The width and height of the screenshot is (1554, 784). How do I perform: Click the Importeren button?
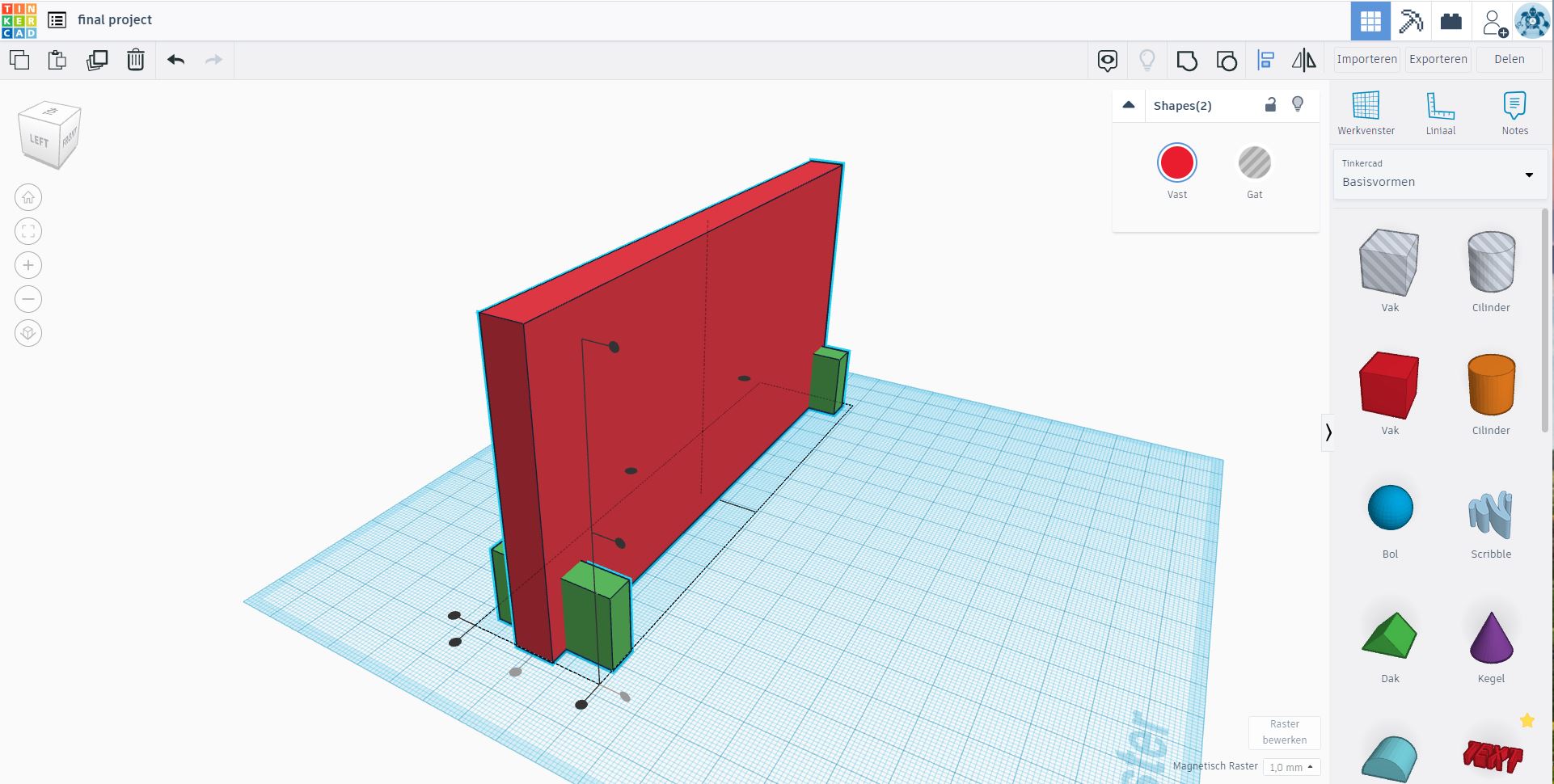pos(1366,59)
